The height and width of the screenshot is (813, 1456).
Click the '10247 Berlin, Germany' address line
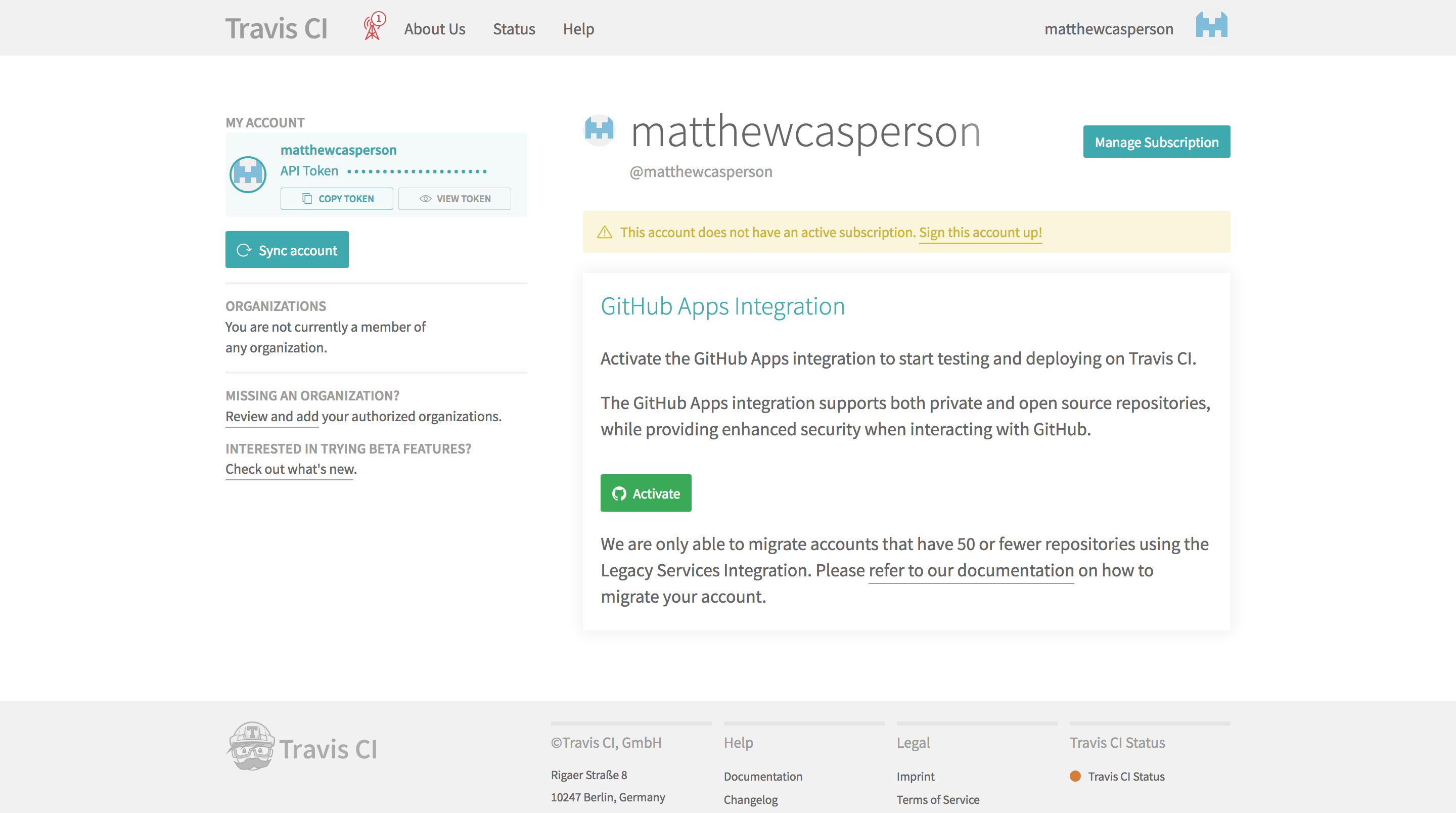coord(608,797)
